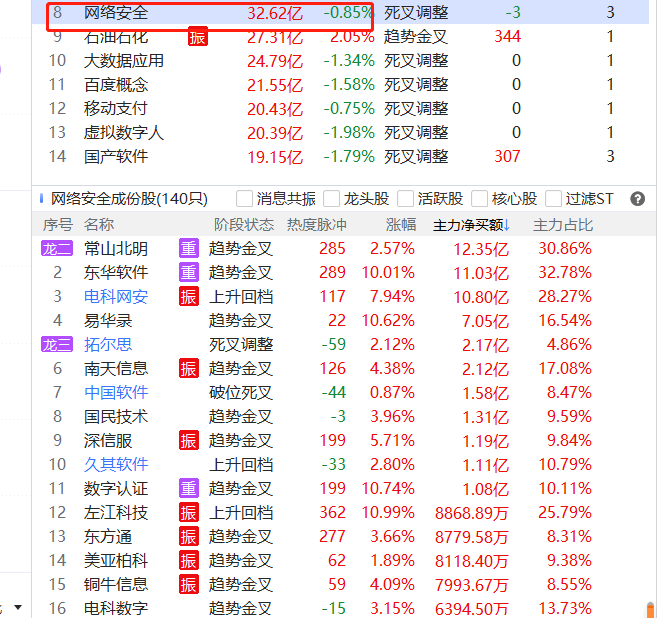Enable the 过滤ST checkbox
Screen dimensions: 657x618
pyautogui.click(x=554, y=199)
